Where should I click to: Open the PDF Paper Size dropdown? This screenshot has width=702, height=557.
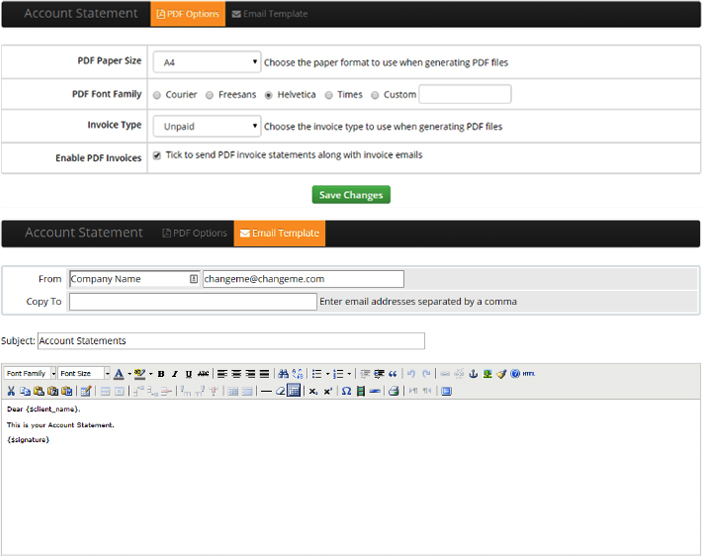coord(206,62)
